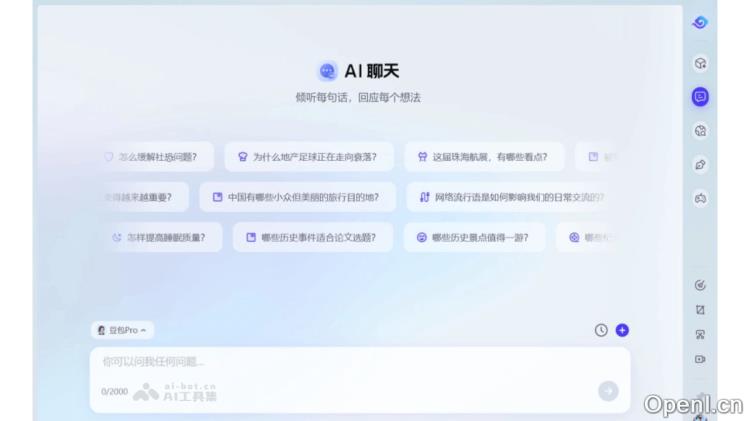750x421 pixels.
Task: Click the send arrow button
Action: click(608, 391)
